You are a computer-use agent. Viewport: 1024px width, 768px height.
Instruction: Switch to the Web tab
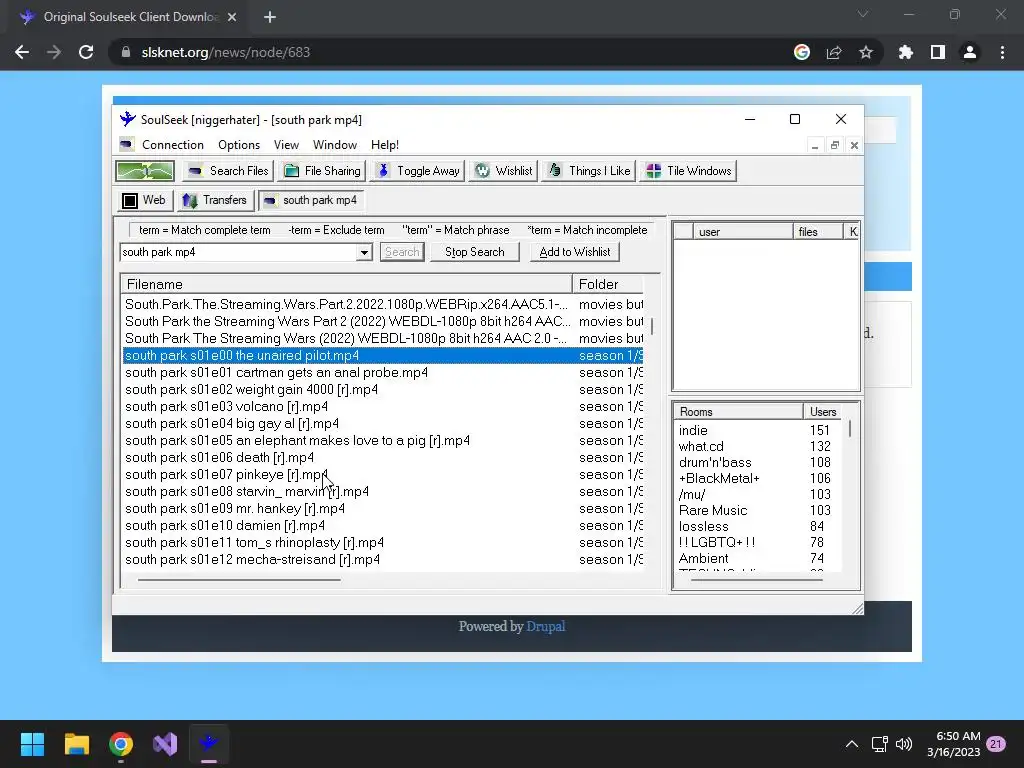(145, 200)
